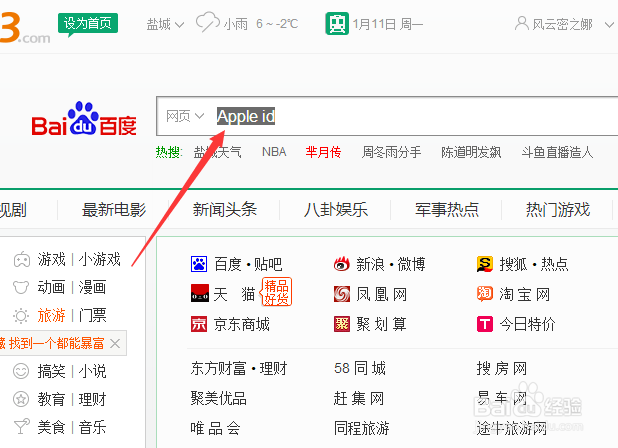618x448 pixels.
Task: Click the hot search NBA link
Action: coord(274,152)
